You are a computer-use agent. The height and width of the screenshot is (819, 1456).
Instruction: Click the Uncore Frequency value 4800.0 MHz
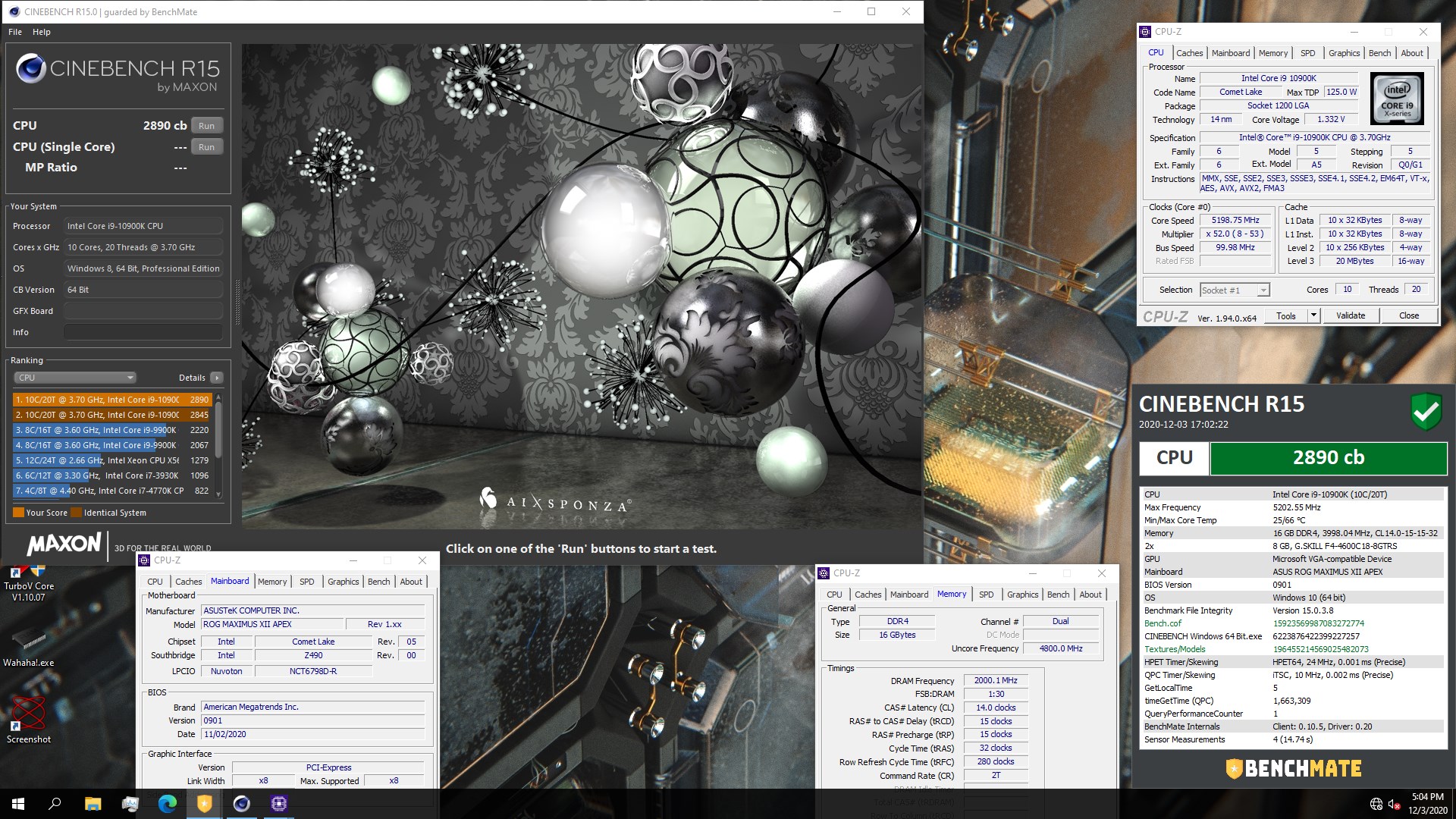pyautogui.click(x=1060, y=649)
